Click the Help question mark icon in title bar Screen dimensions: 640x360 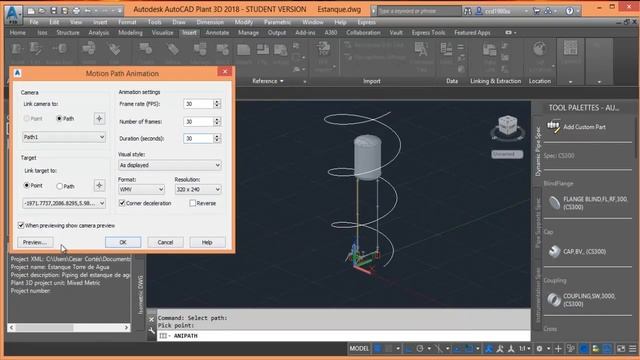[570, 11]
